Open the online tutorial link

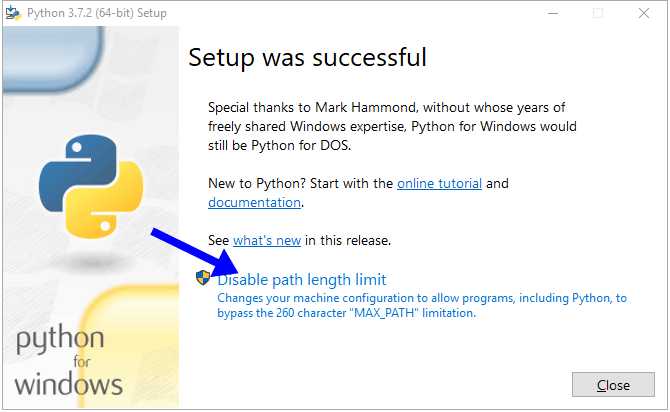click(439, 184)
